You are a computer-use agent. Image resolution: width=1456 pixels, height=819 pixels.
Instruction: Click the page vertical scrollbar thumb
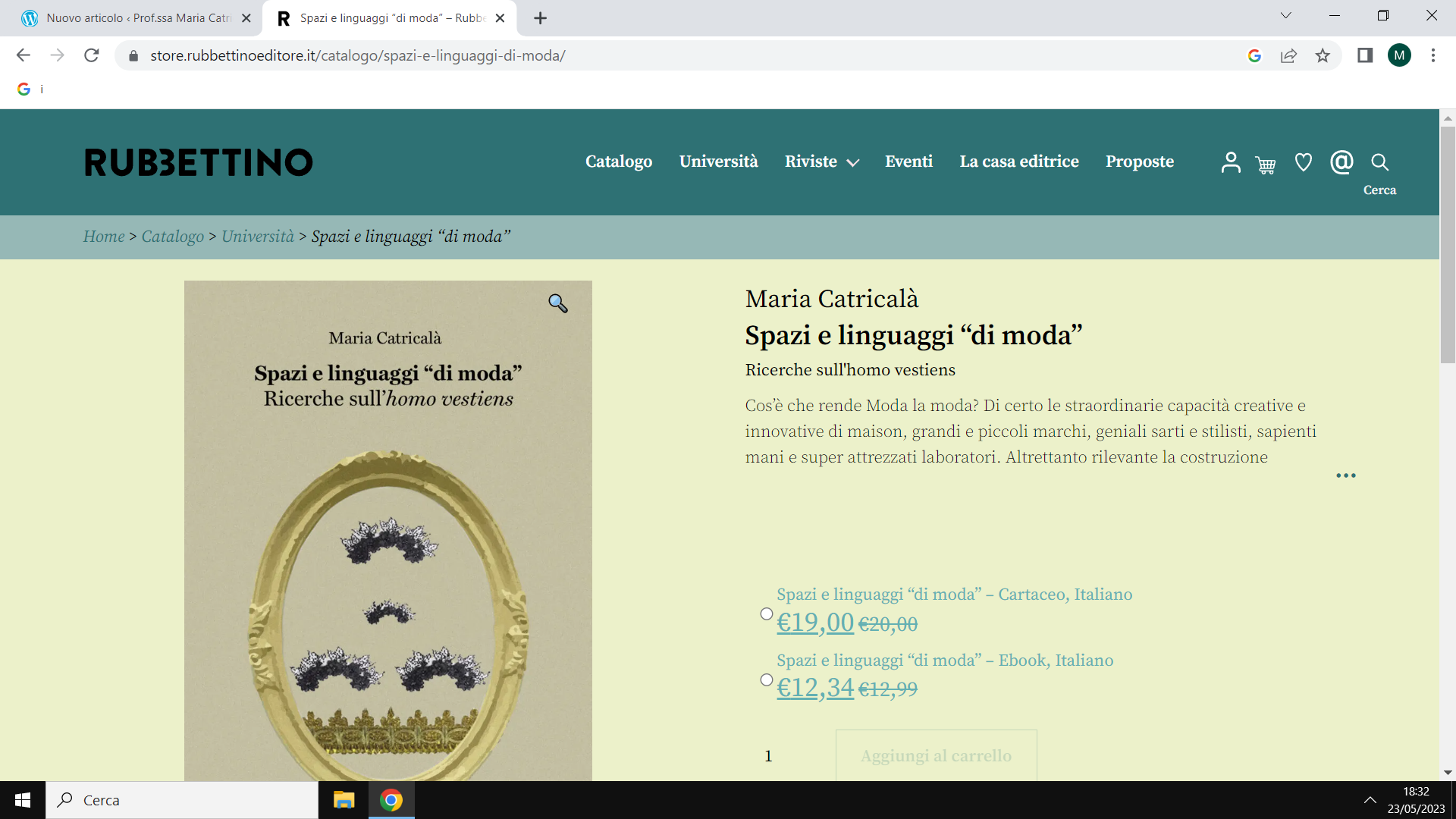pos(1448,243)
